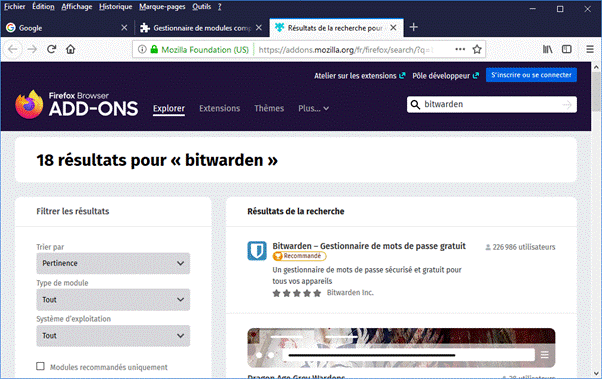Open the Firefox home page
Screen dimensions: 602x379
click(x=71, y=49)
